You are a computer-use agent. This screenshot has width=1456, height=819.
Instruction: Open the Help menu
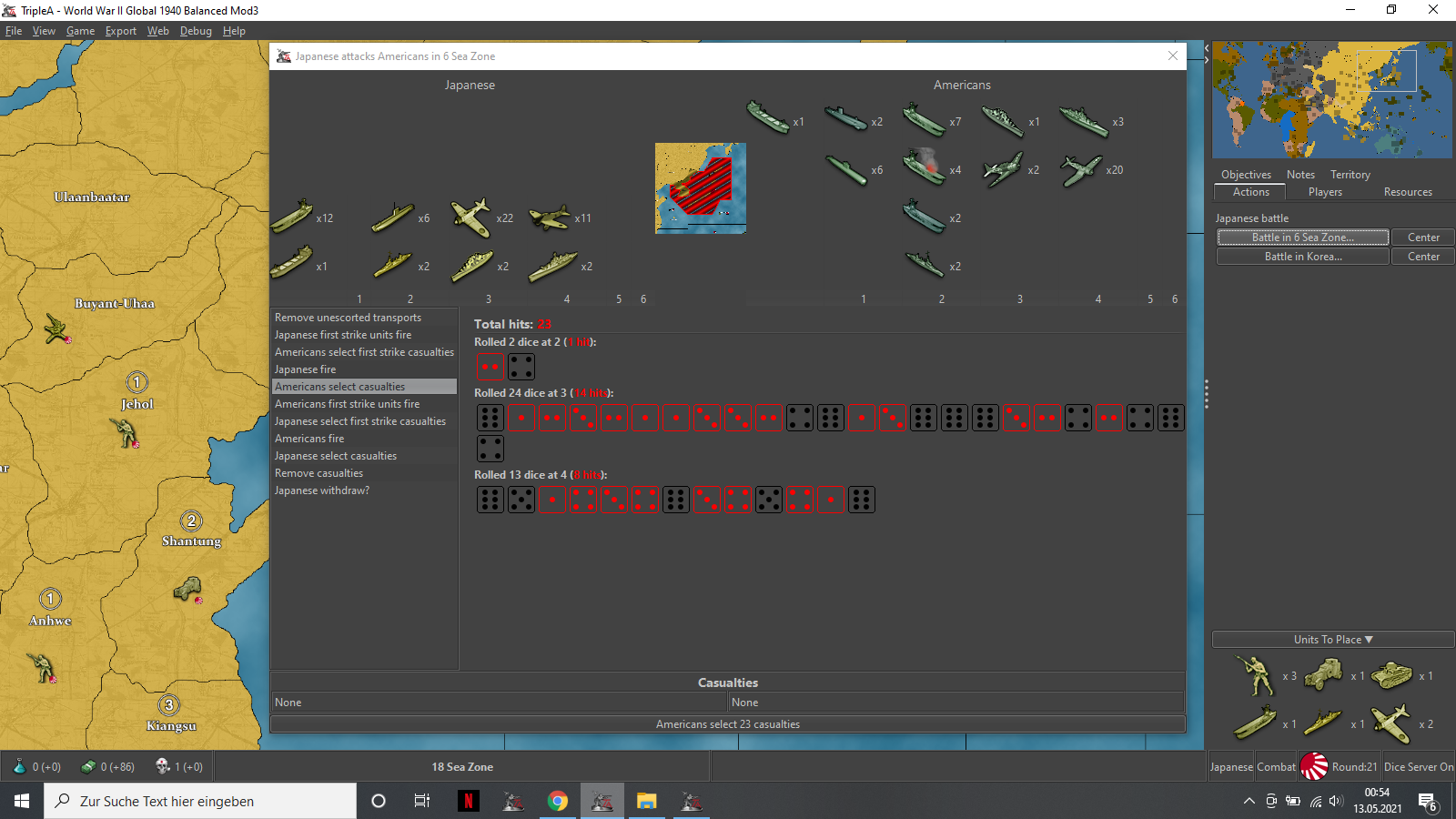click(x=234, y=31)
